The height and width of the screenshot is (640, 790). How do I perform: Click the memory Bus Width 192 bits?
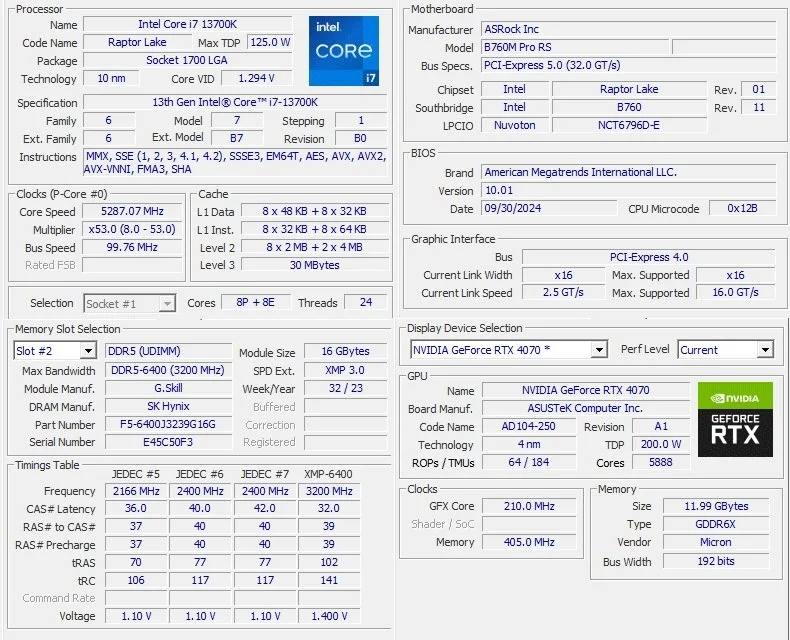click(x=716, y=561)
